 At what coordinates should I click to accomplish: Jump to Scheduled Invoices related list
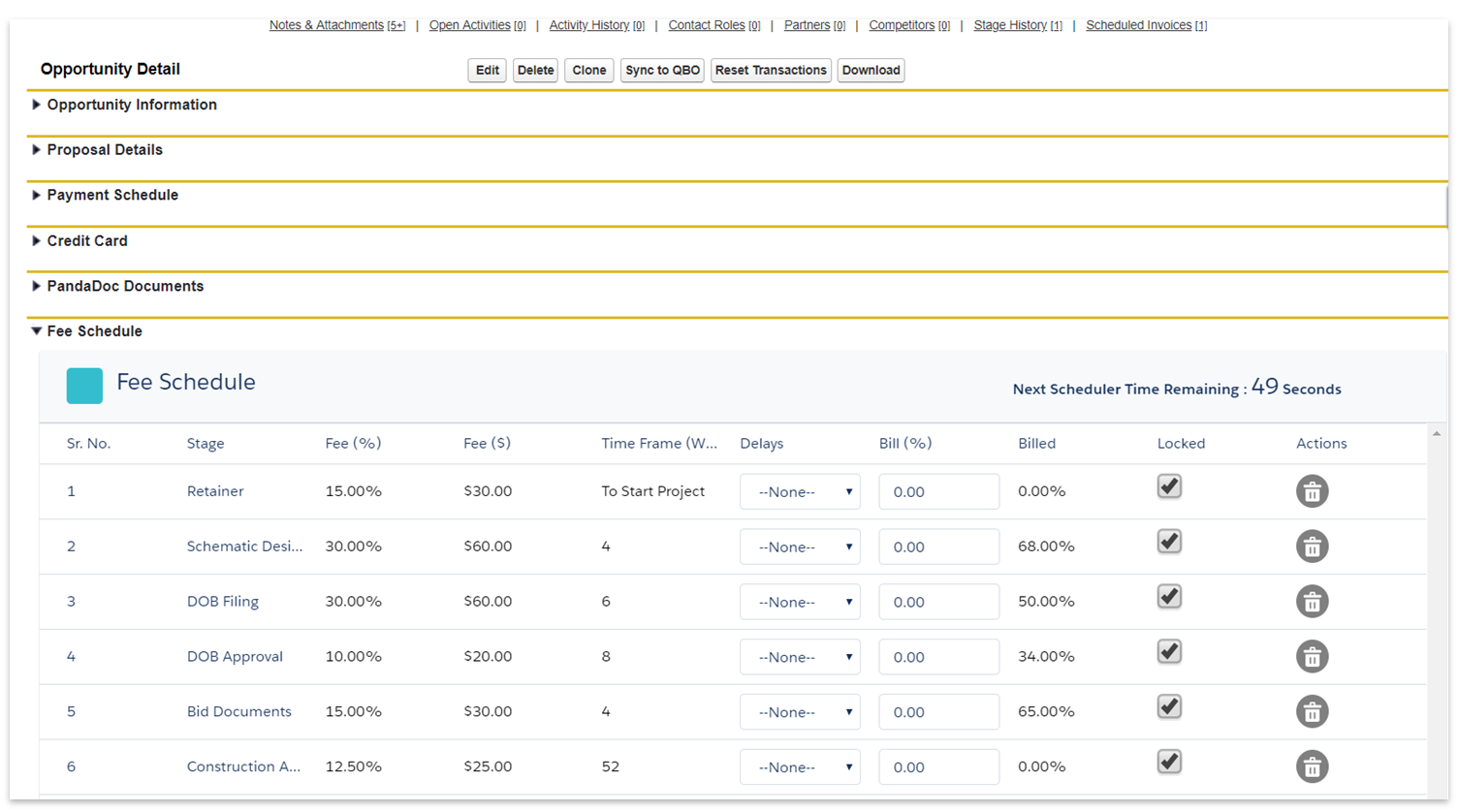point(1146,25)
